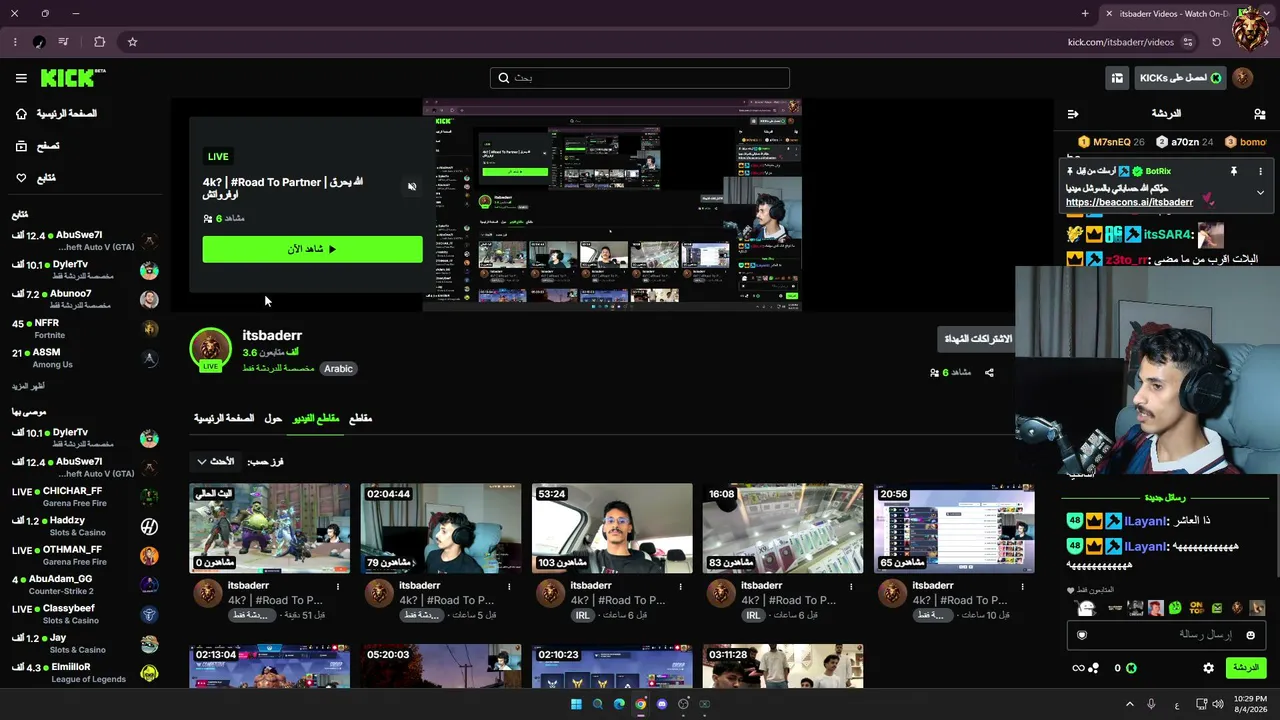Open options for the 20:56 video
This screenshot has height=720, width=1280.
click(x=1022, y=587)
